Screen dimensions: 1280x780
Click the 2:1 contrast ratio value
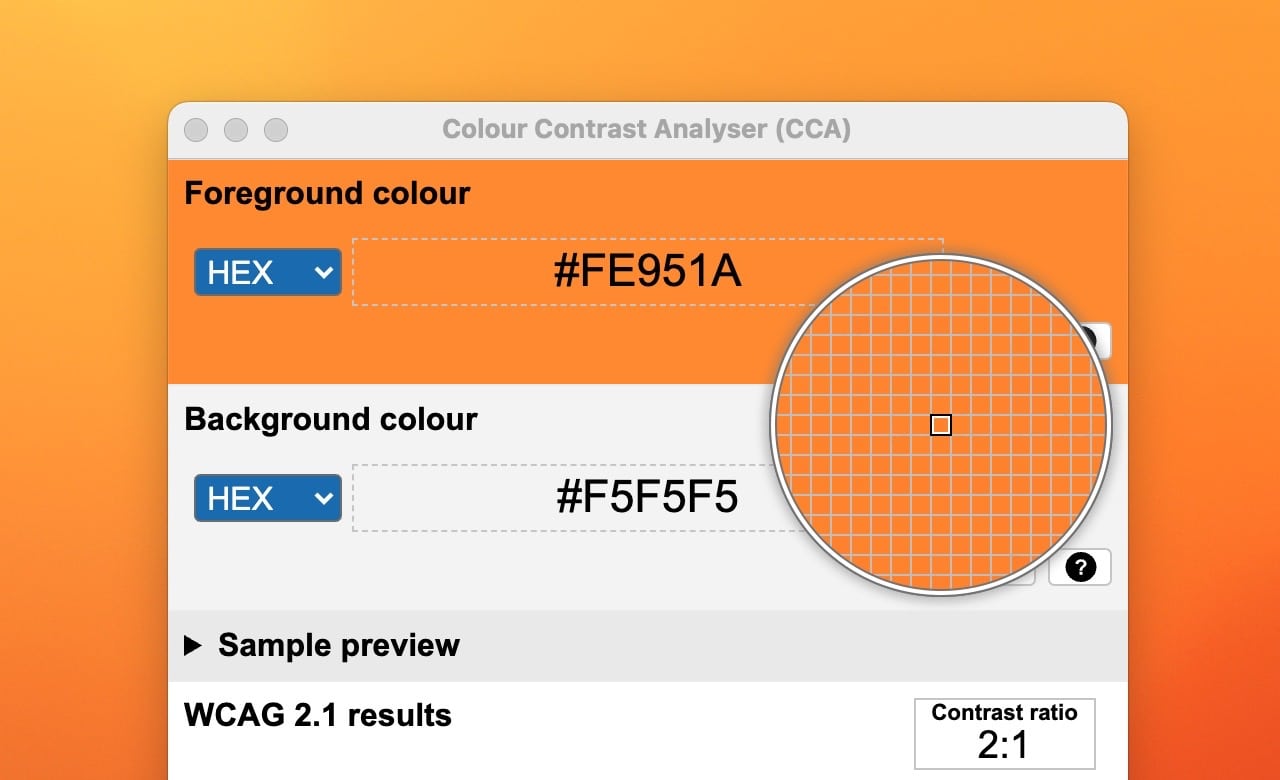1003,744
